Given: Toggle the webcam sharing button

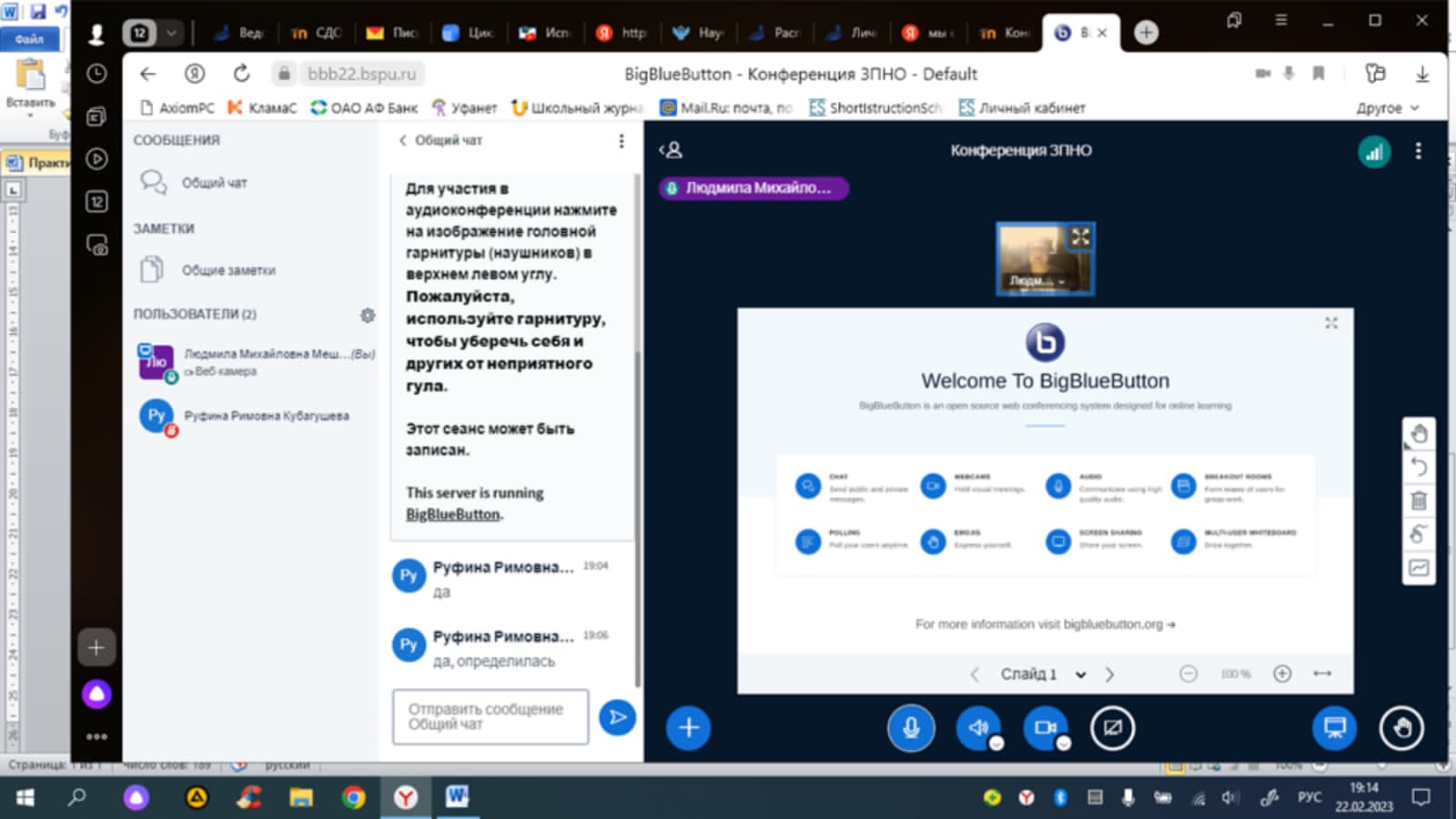Looking at the screenshot, I should 1045,728.
